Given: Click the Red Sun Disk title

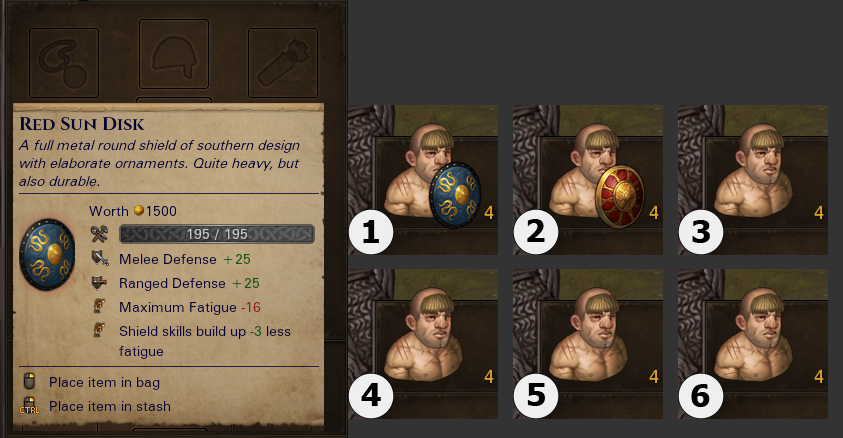Looking at the screenshot, I should click(82, 124).
